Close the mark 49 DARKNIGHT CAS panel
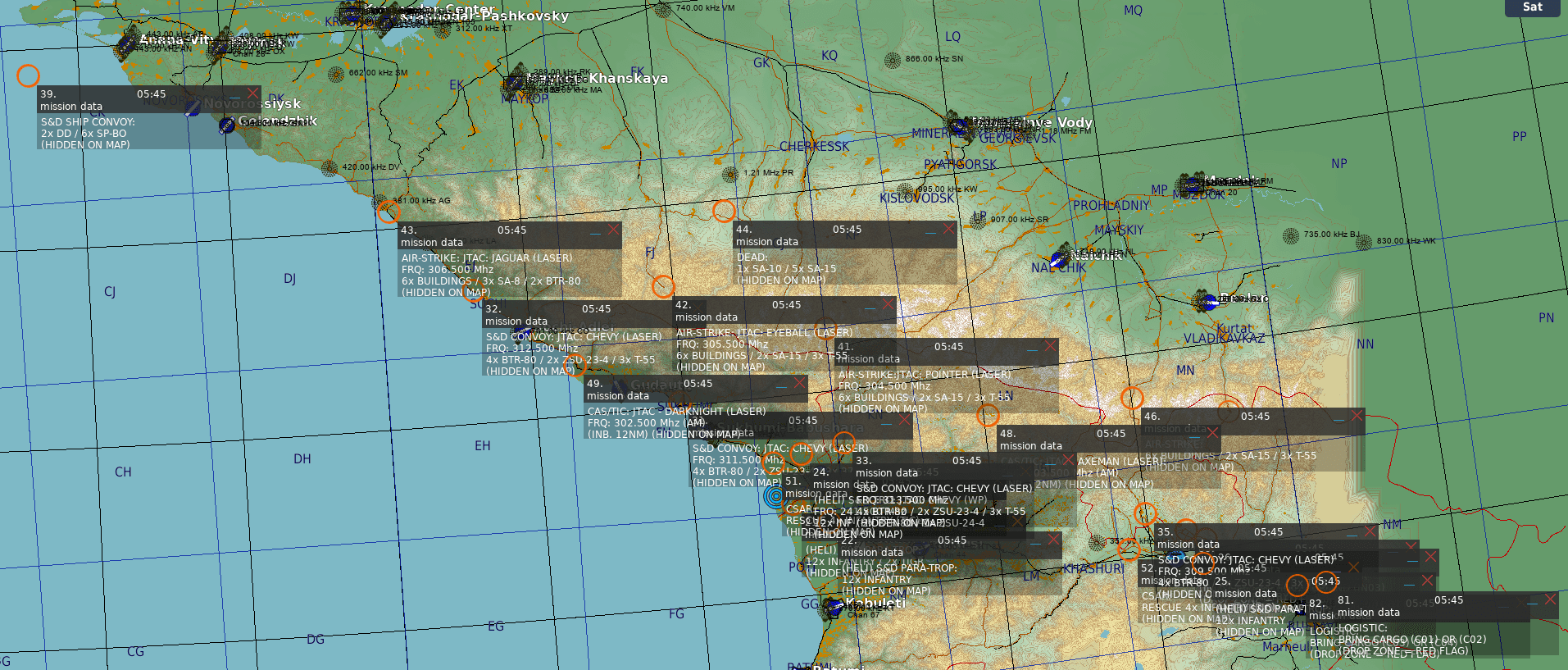1568x670 pixels. point(799,383)
